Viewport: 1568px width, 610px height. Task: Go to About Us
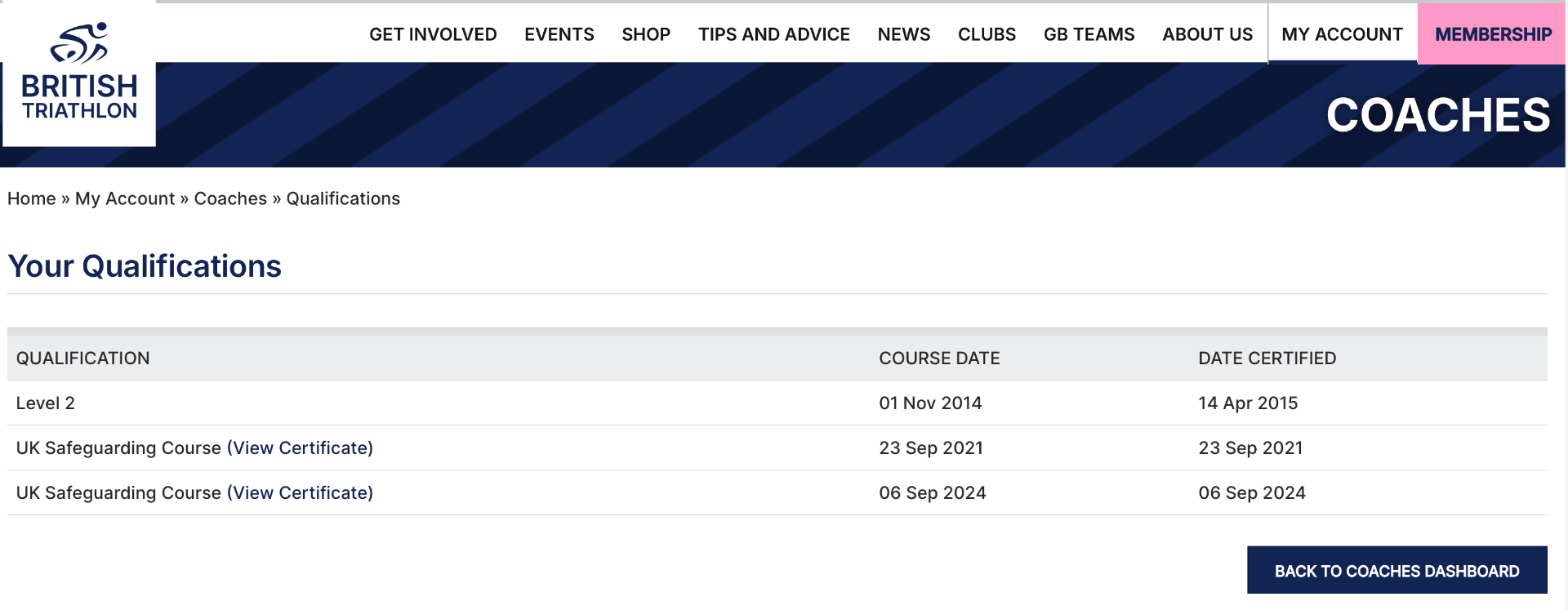click(x=1207, y=34)
